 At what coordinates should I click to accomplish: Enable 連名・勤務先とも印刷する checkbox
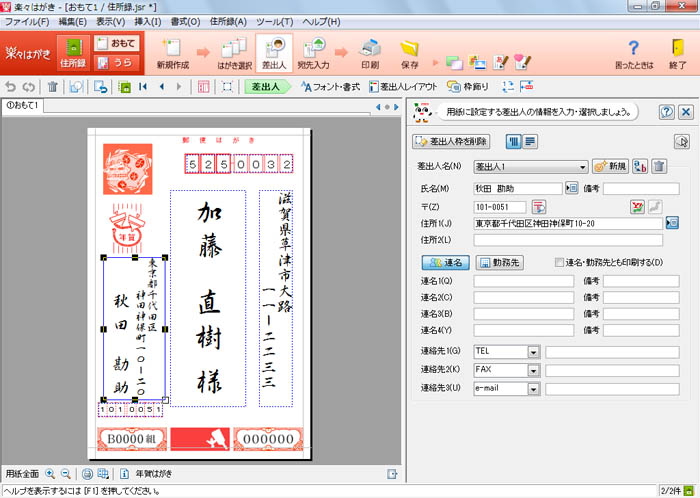pos(560,263)
